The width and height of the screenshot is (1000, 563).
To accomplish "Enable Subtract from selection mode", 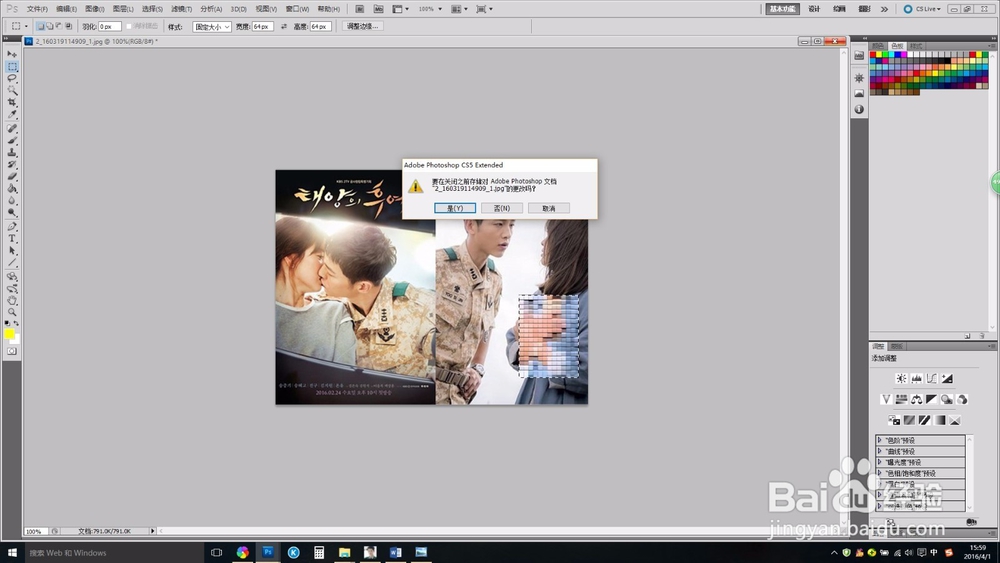I will point(59,26).
